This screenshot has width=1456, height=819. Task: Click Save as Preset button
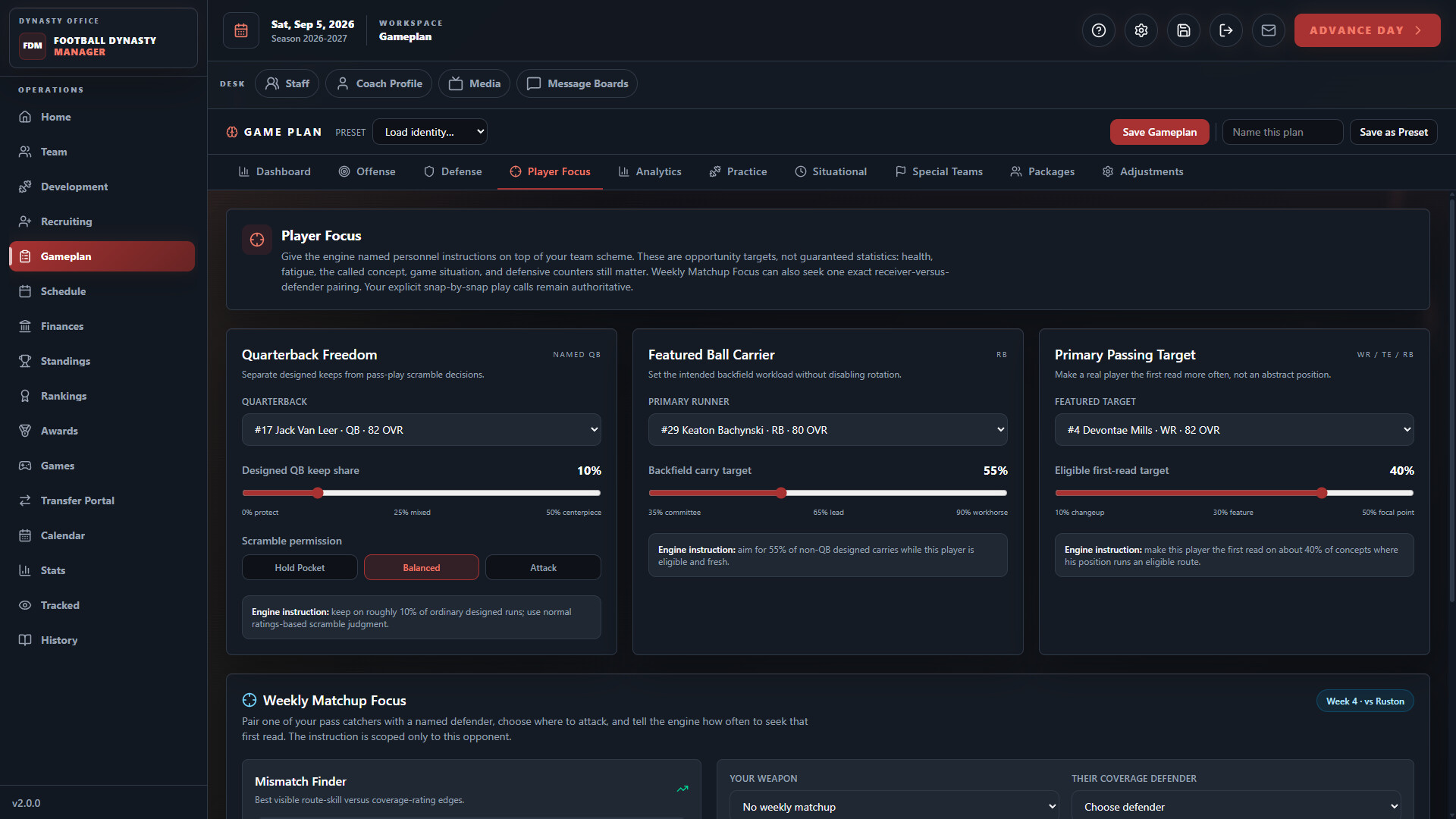click(1394, 132)
